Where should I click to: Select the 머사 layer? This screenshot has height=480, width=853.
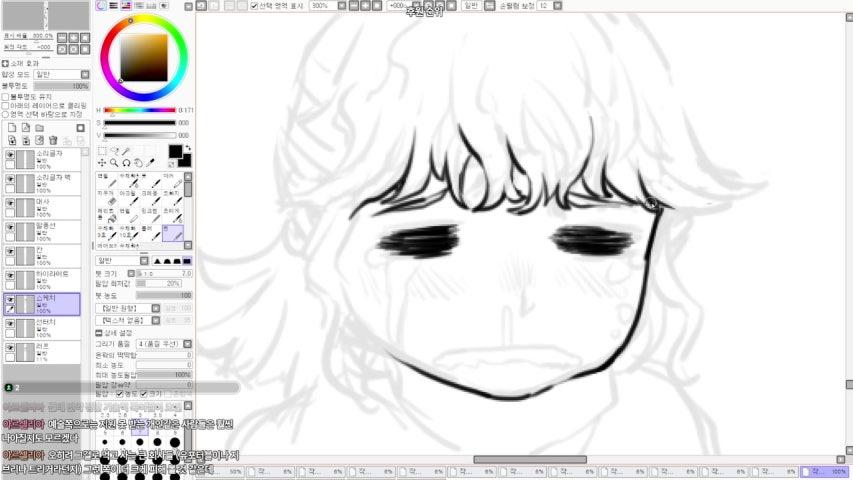(x=50, y=206)
